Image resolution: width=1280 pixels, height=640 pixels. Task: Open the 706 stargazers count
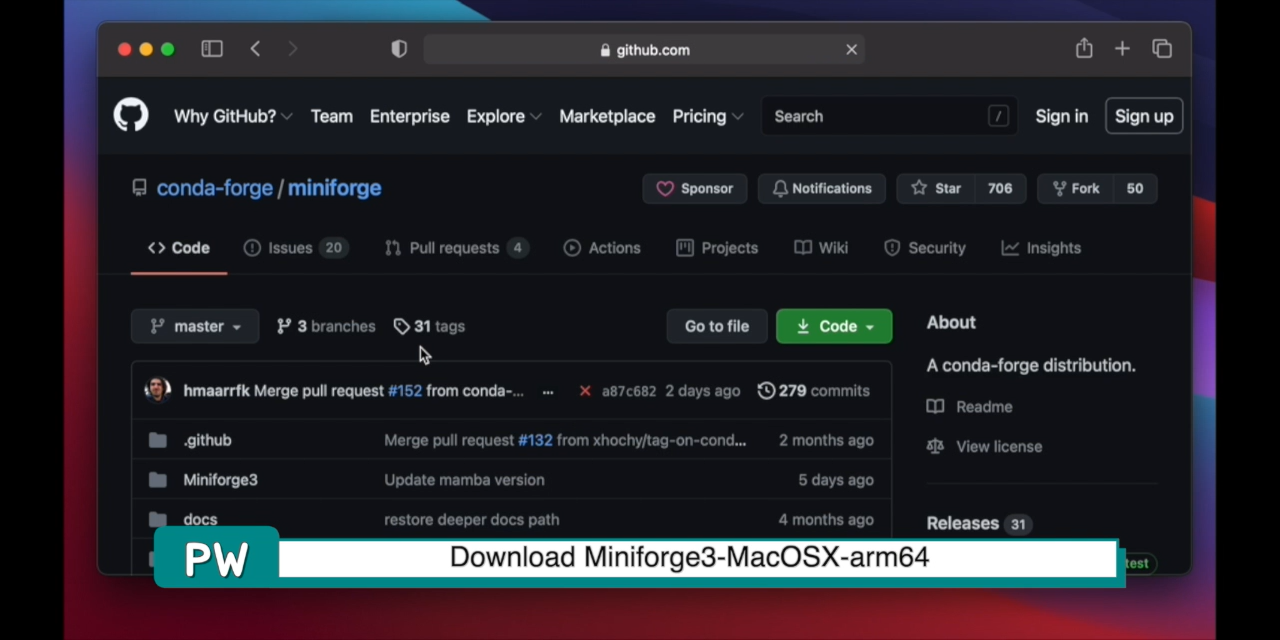(x=1000, y=188)
